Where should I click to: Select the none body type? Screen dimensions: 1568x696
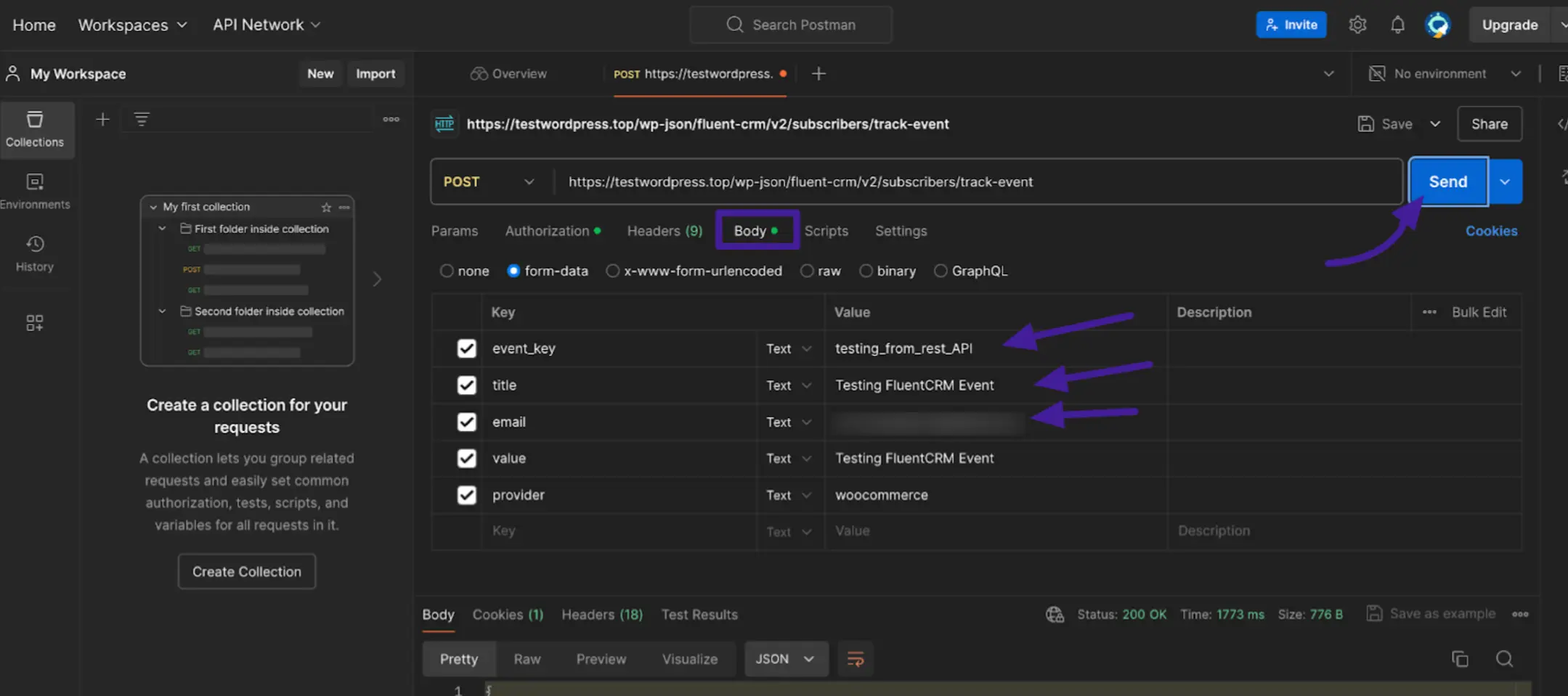(447, 271)
